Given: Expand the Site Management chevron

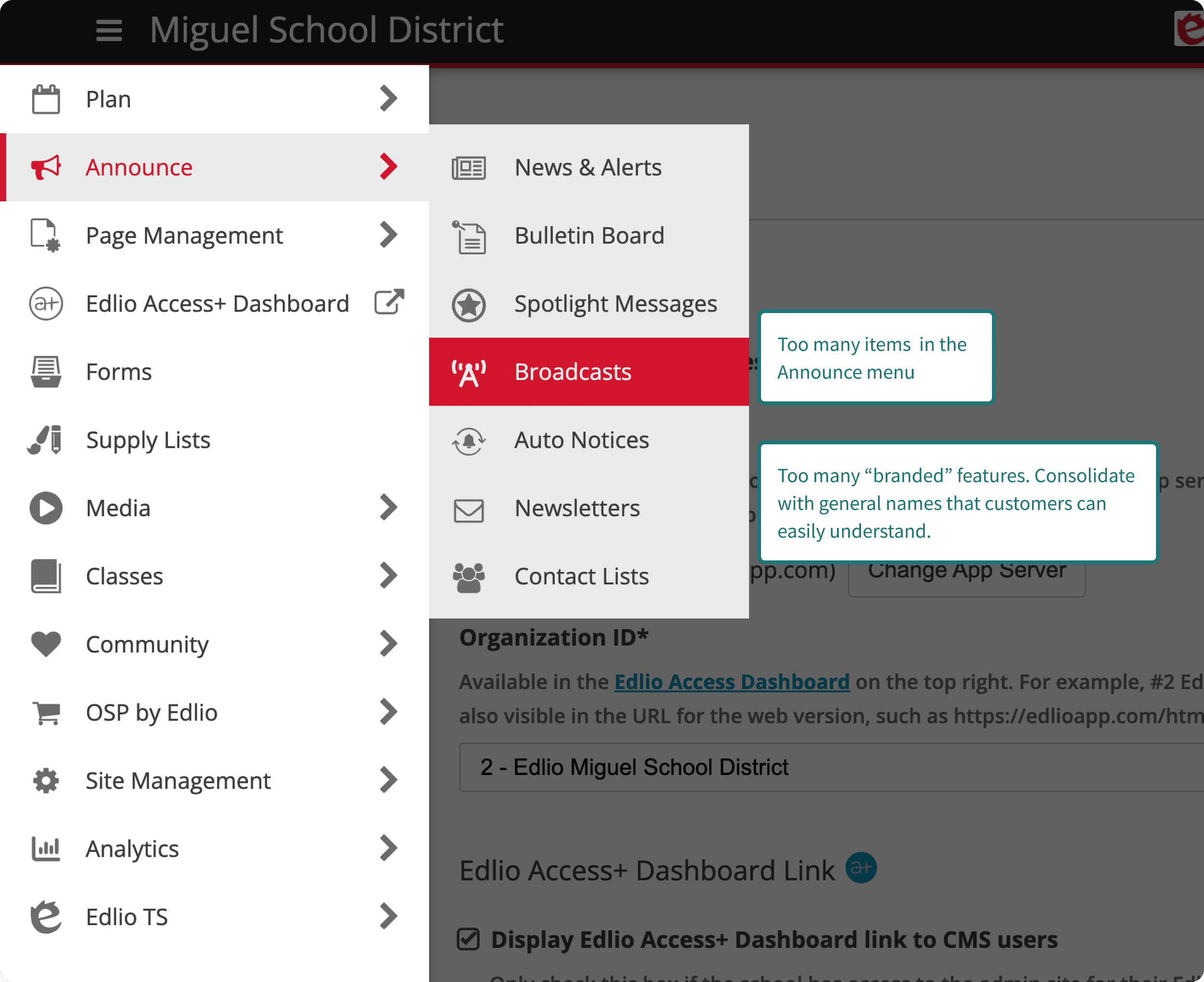Looking at the screenshot, I should pyautogui.click(x=388, y=780).
